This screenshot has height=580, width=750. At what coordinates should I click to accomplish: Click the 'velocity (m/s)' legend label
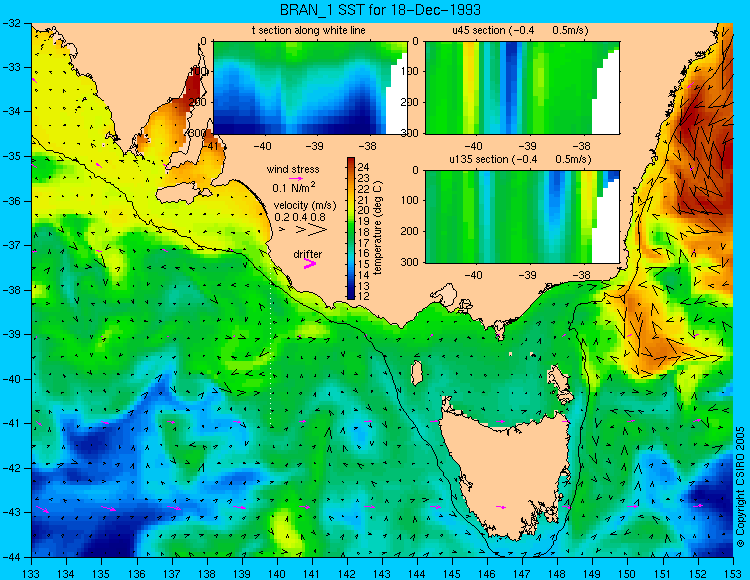pos(305,205)
